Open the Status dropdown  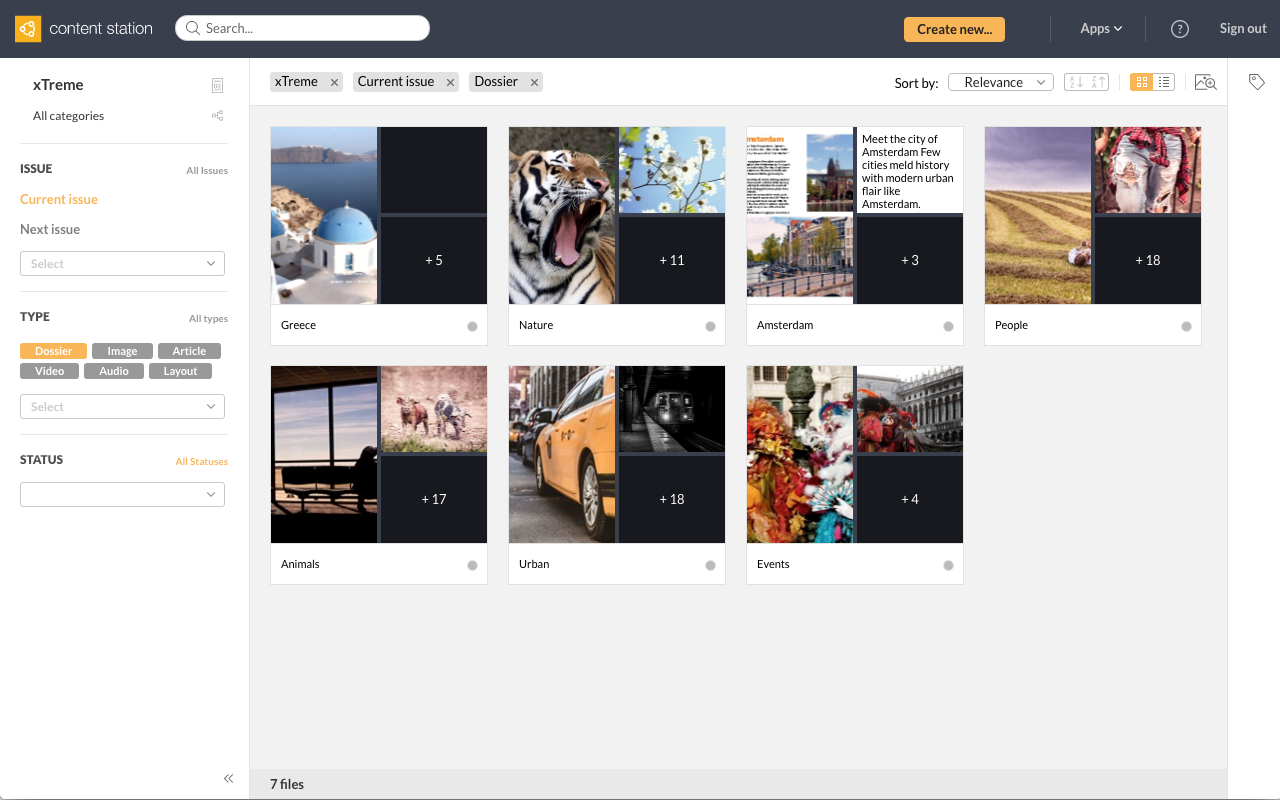coord(122,494)
